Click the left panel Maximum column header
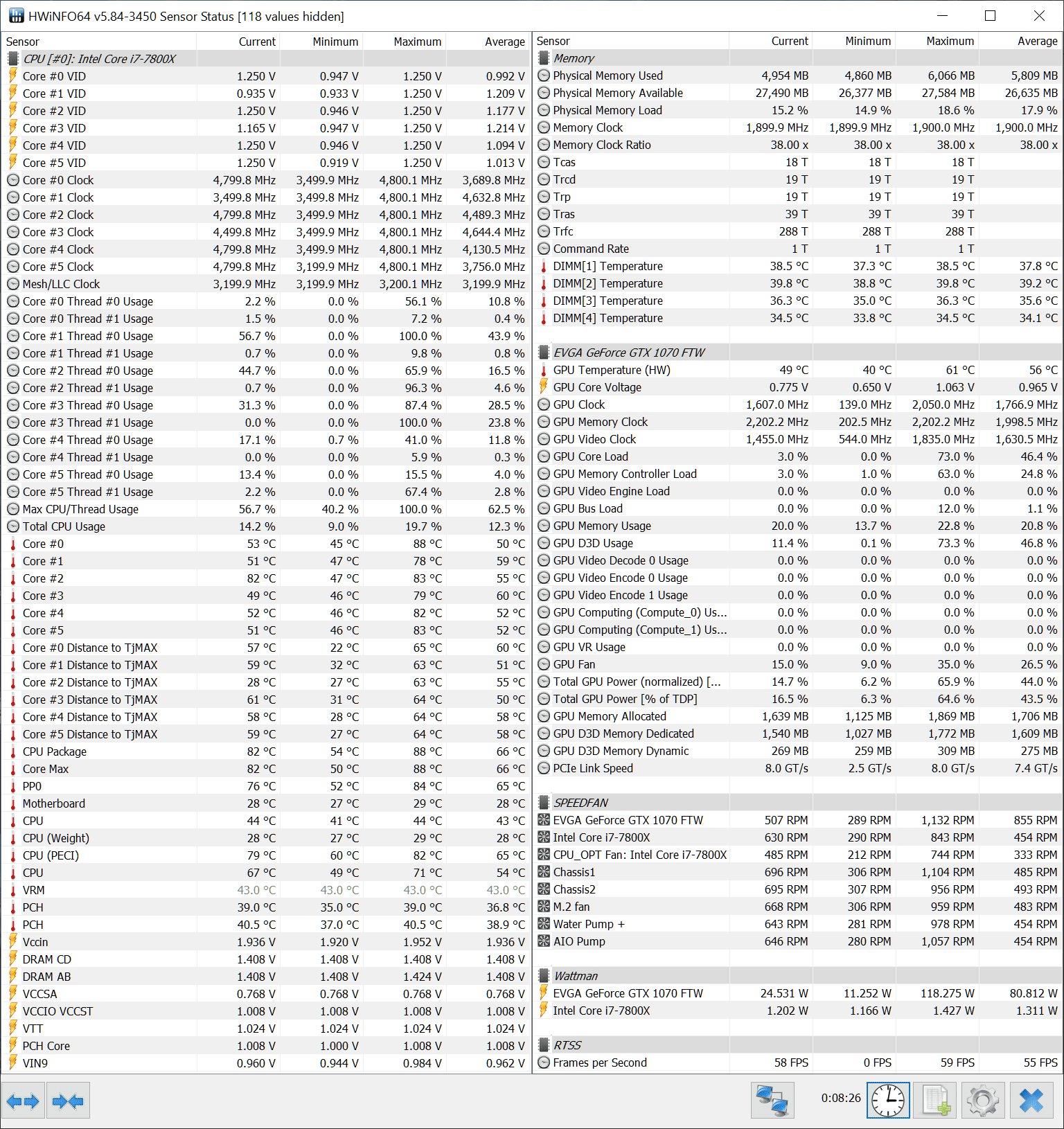This screenshot has height=1129, width=1064. tap(404, 42)
